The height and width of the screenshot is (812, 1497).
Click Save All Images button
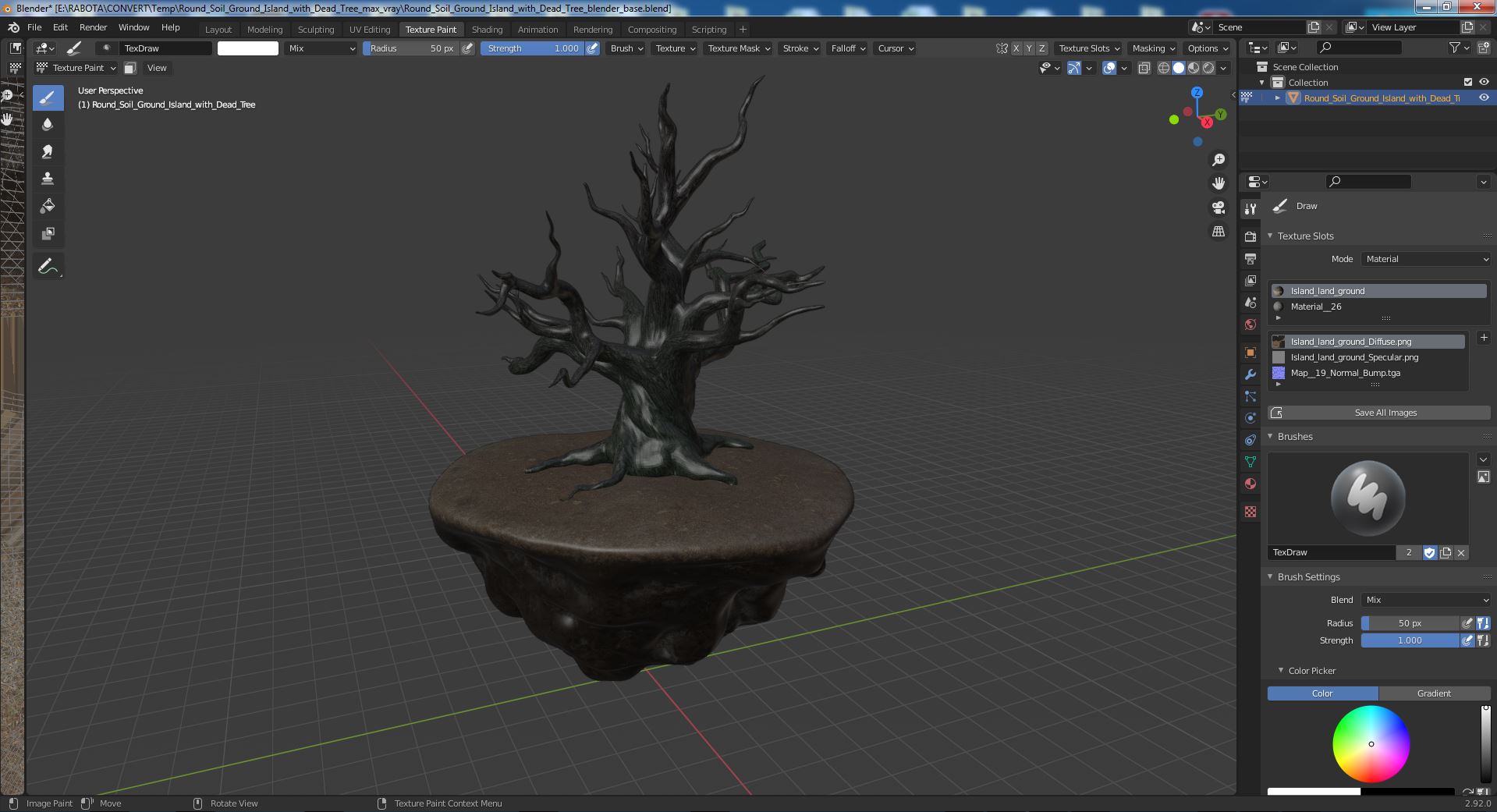1378,413
